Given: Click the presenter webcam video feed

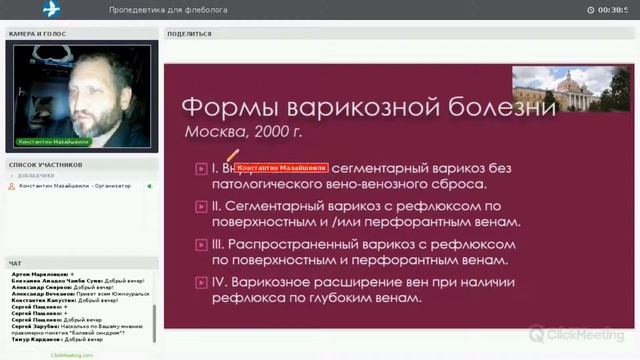Looking at the screenshot, I should [82, 96].
